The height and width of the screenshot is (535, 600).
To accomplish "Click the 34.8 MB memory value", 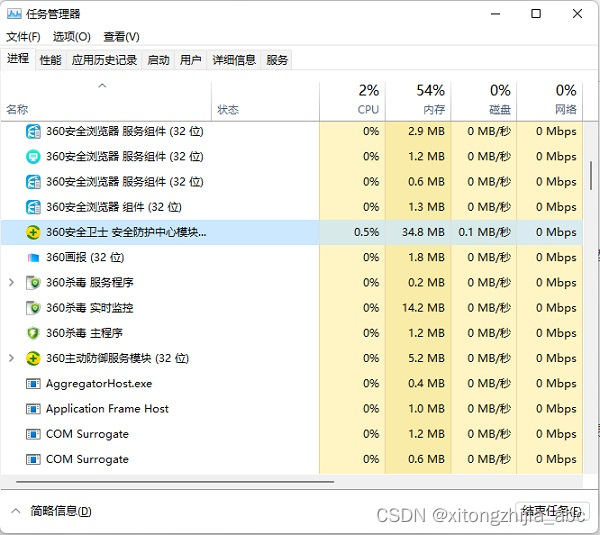I will 423,232.
